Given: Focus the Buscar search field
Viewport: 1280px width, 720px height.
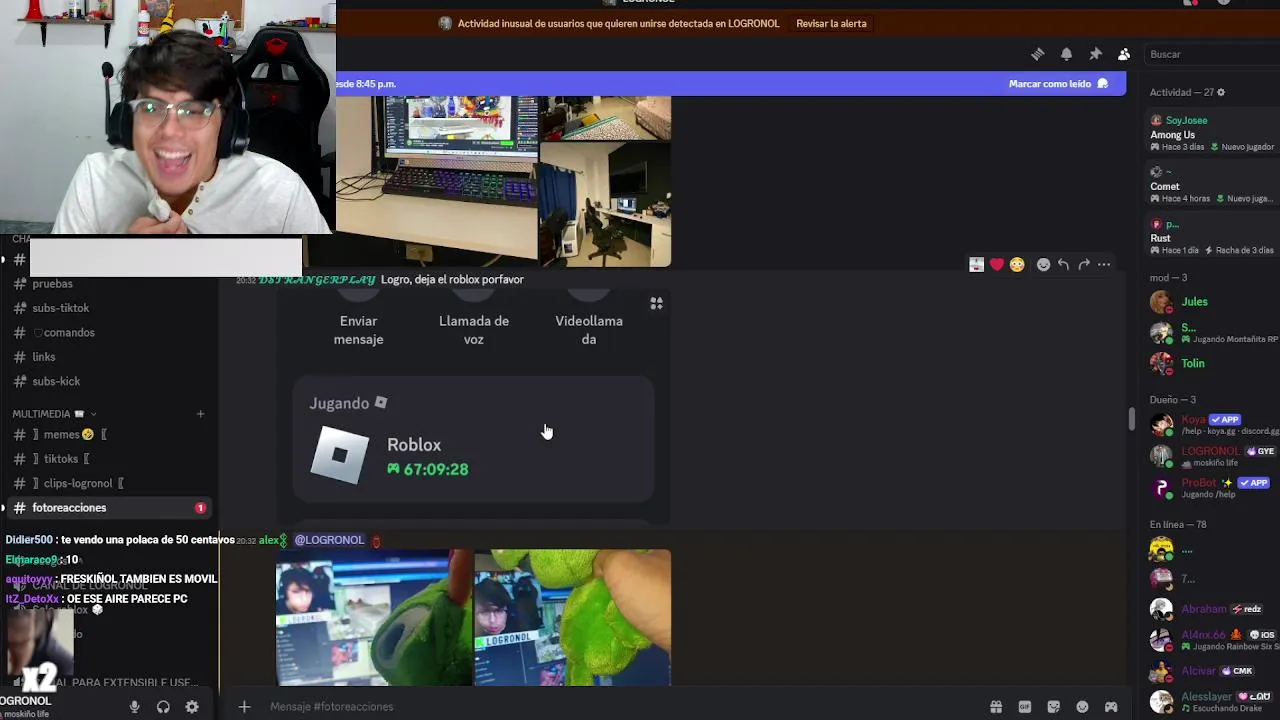Looking at the screenshot, I should (x=1210, y=54).
